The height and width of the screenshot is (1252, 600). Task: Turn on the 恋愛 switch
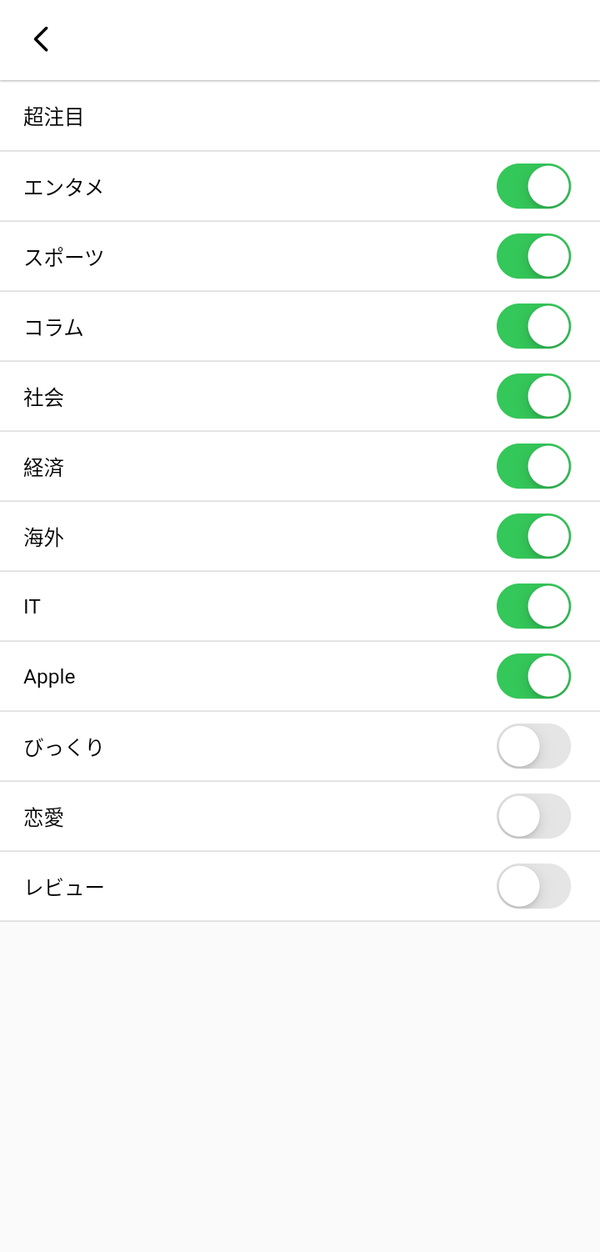point(534,816)
